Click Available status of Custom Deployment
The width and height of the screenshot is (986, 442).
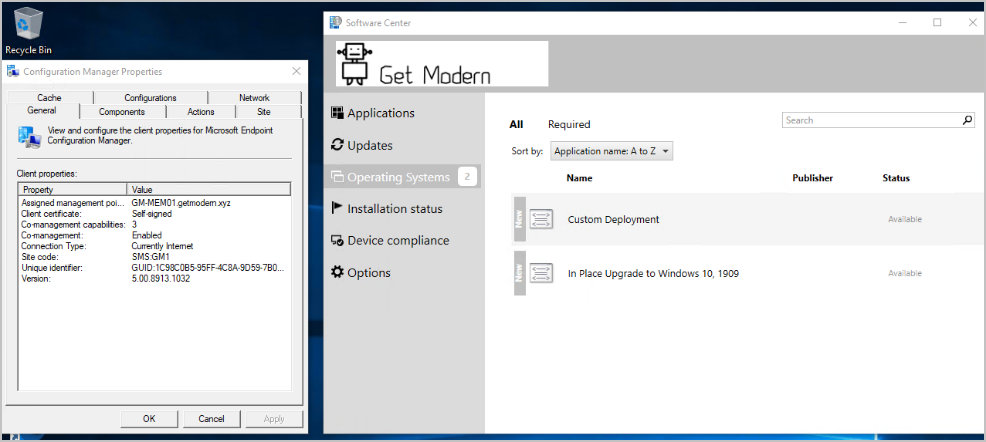[905, 219]
